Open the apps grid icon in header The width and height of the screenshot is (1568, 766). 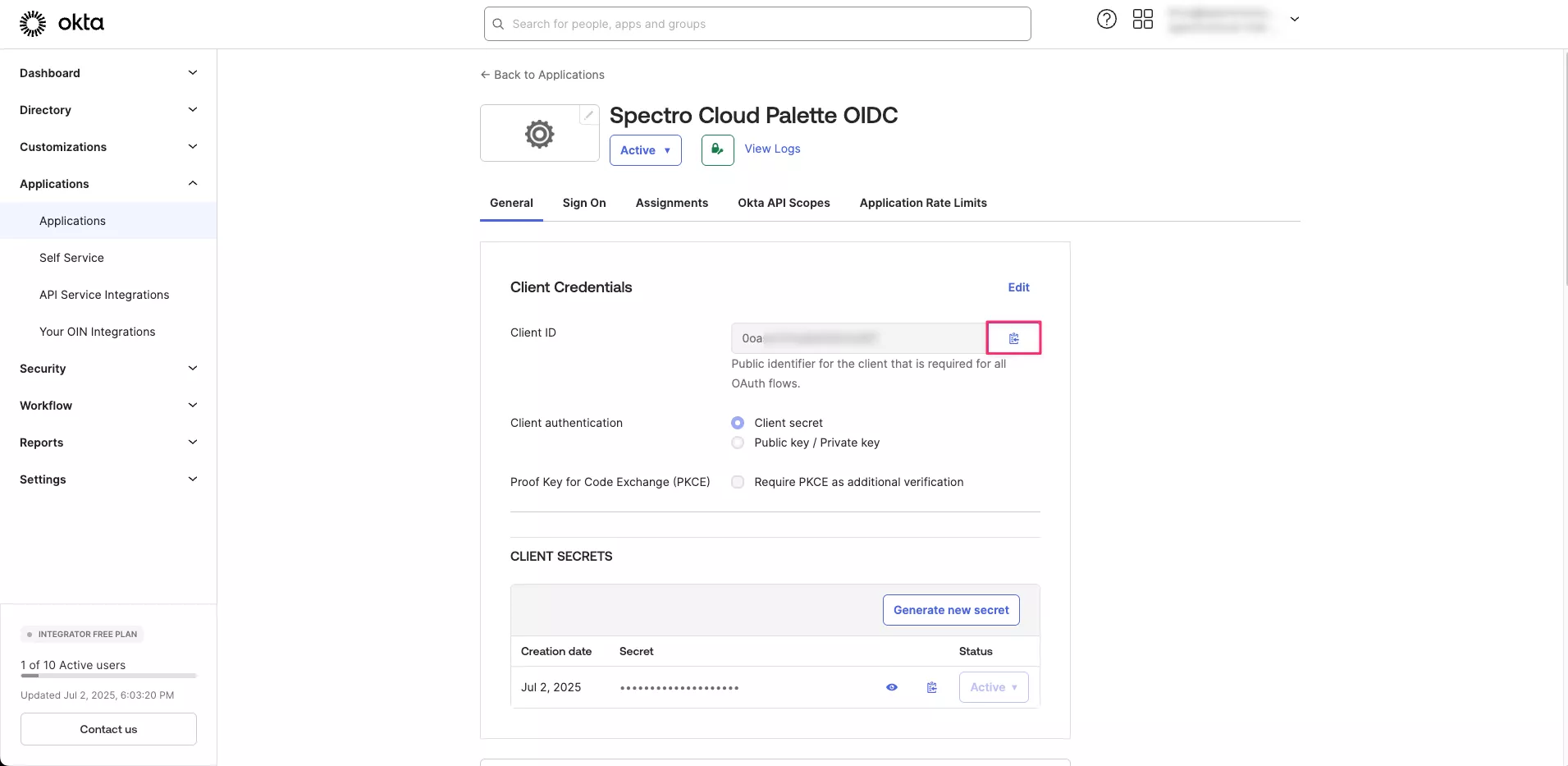1142,19
